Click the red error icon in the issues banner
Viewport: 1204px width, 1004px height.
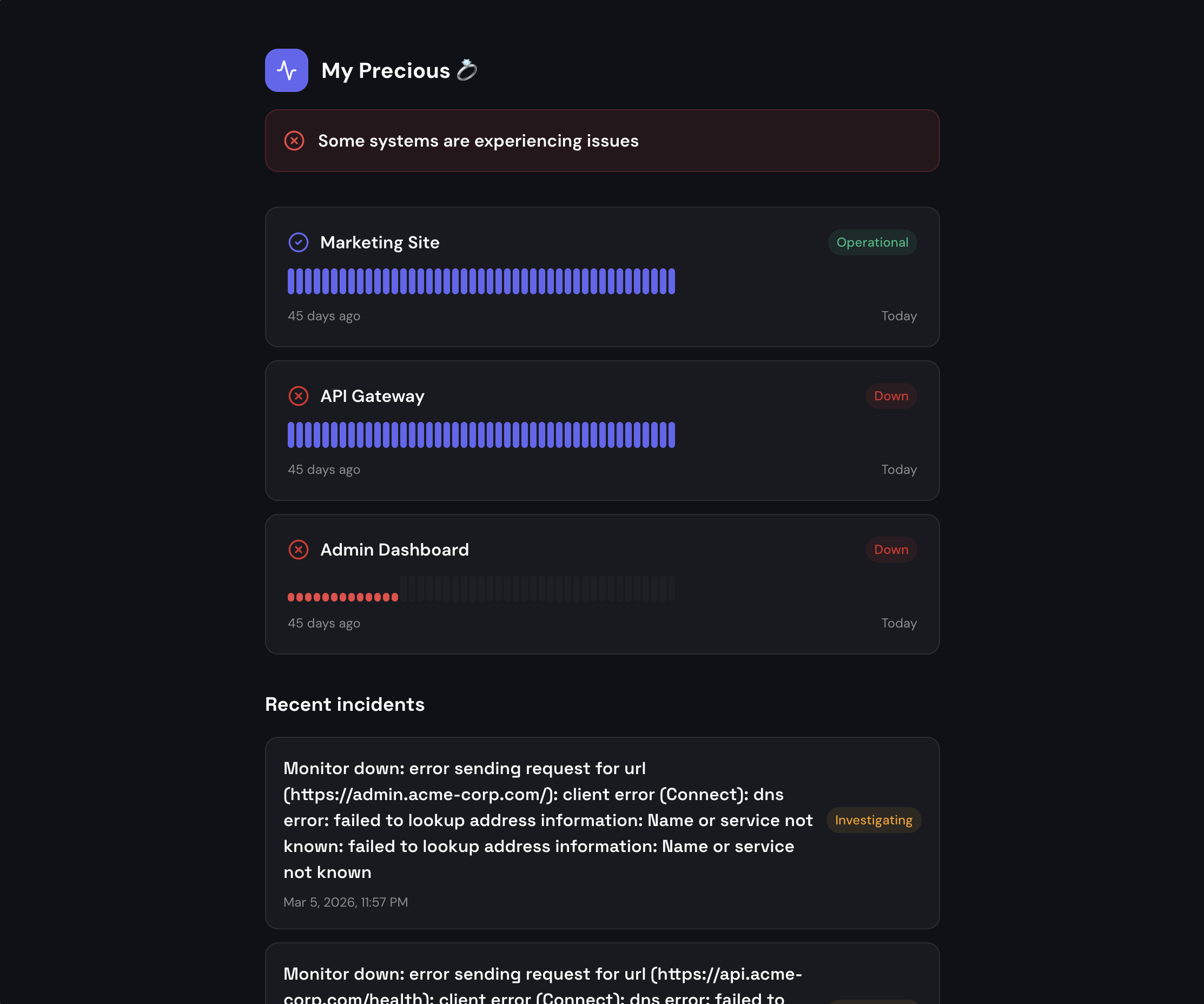(294, 141)
